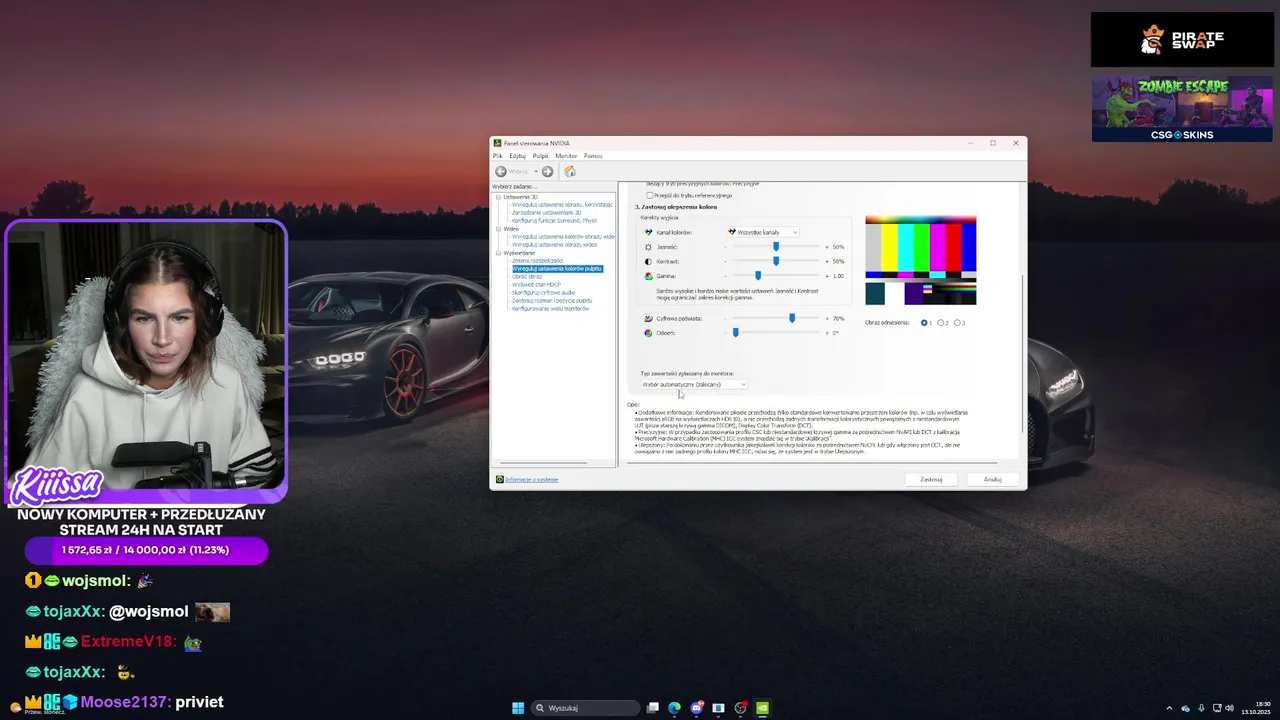The height and width of the screenshot is (720, 1280).
Task: Click the Jasność slider handle
Action: click(776, 246)
